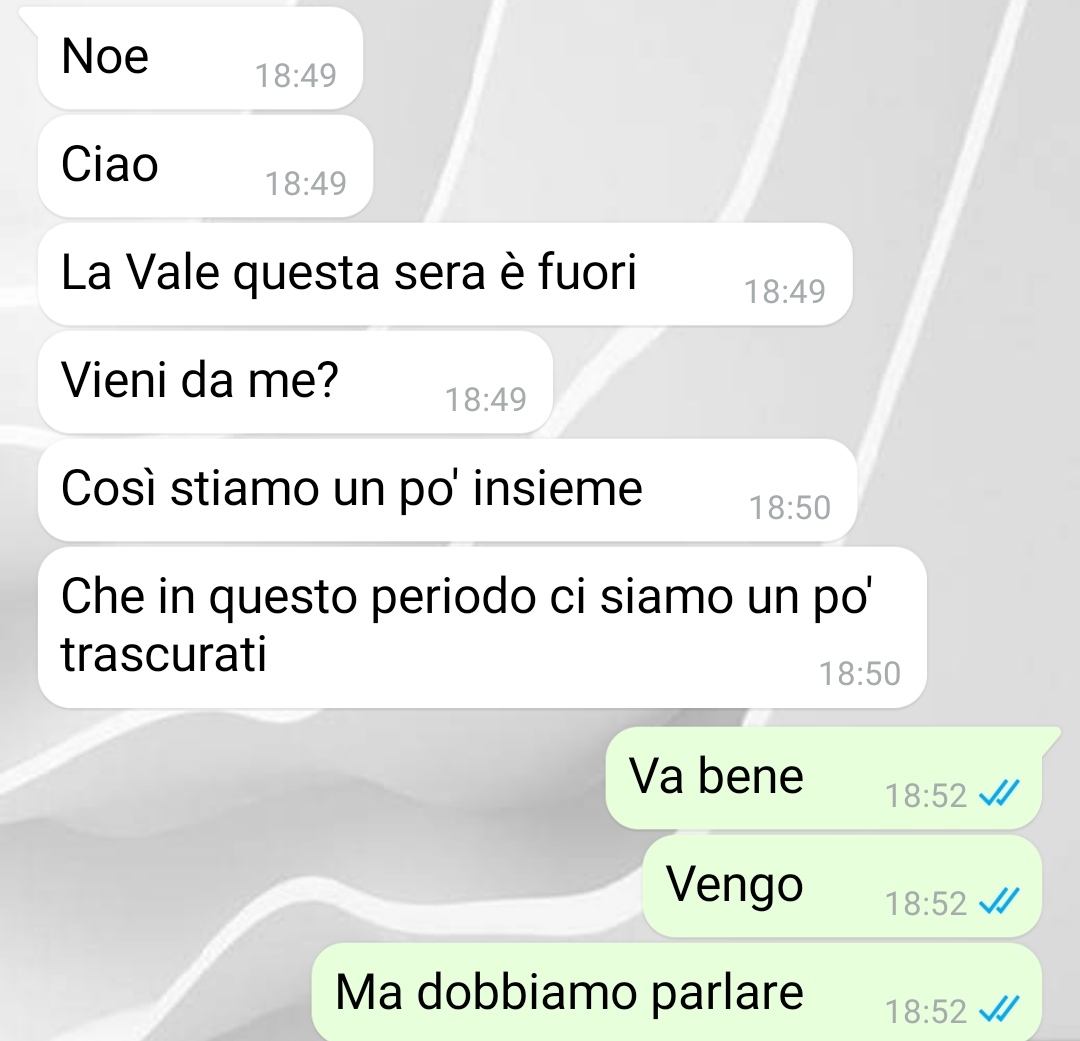Tap the 'Vieni da me?' message
The image size is (1080, 1041).
pos(295,382)
